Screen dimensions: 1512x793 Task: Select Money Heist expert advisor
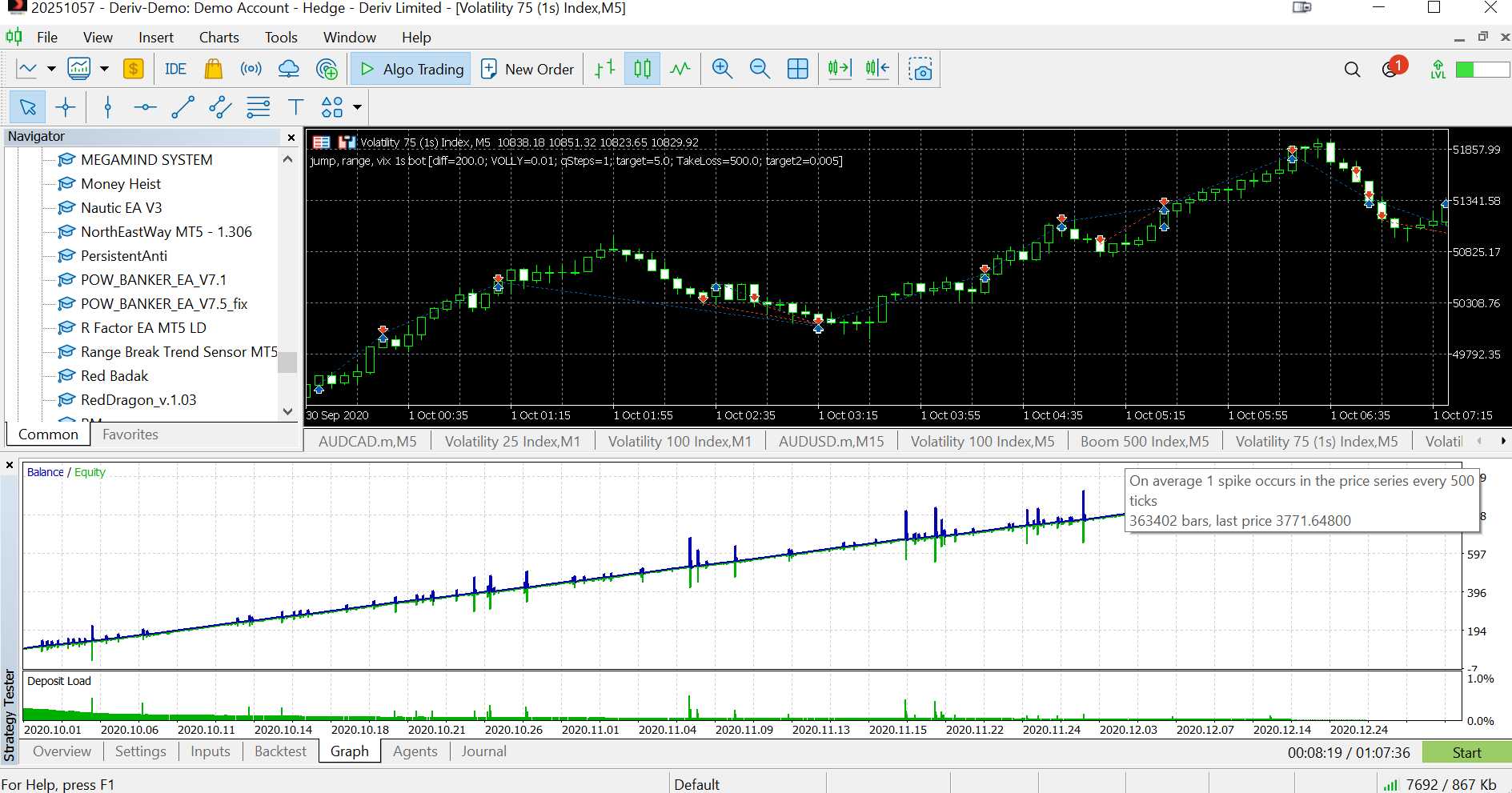[x=120, y=184]
